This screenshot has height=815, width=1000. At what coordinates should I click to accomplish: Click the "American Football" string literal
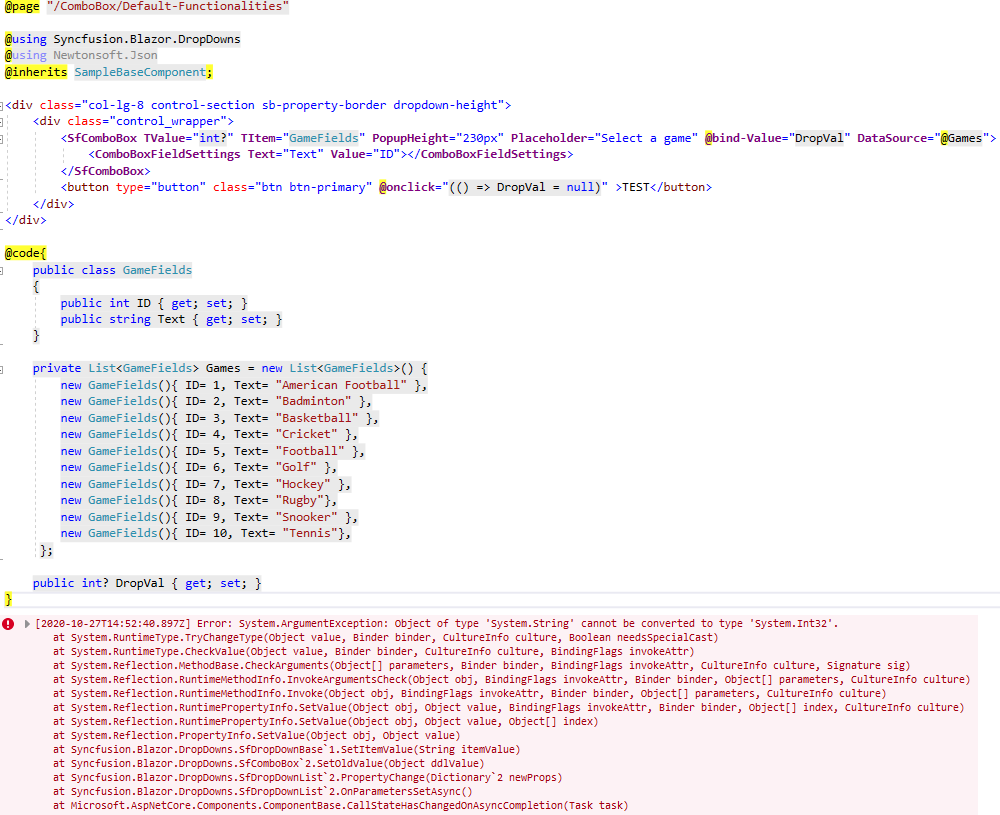point(343,385)
